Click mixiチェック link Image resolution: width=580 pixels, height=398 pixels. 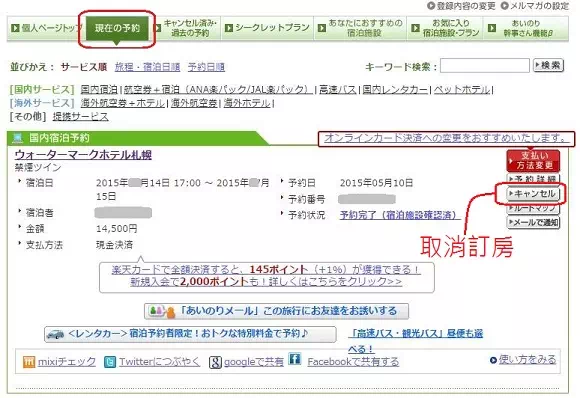(67, 362)
